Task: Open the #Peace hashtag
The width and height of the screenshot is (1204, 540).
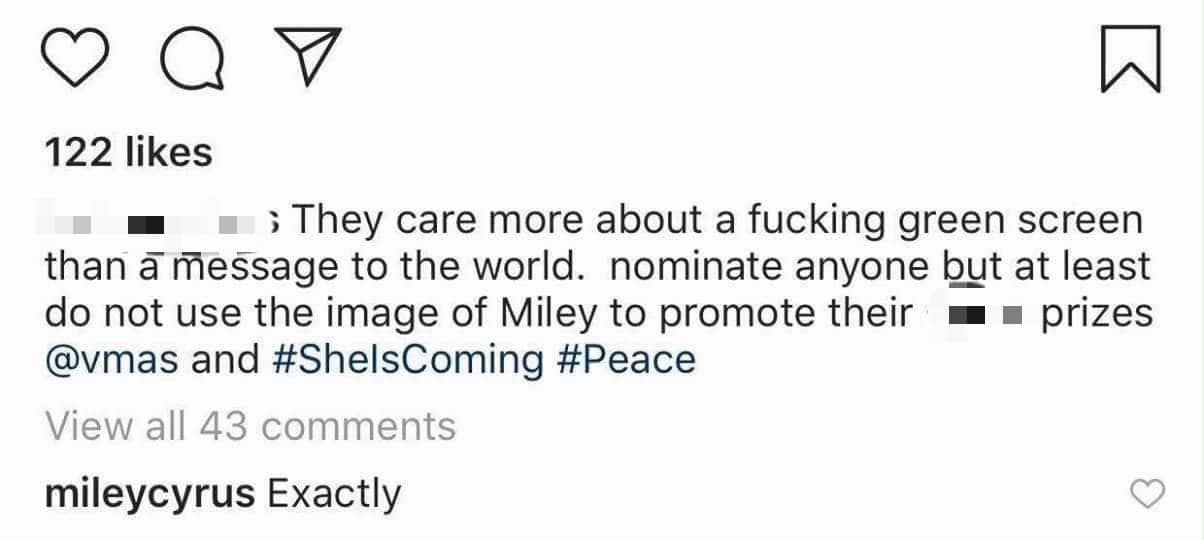Action: coord(625,359)
